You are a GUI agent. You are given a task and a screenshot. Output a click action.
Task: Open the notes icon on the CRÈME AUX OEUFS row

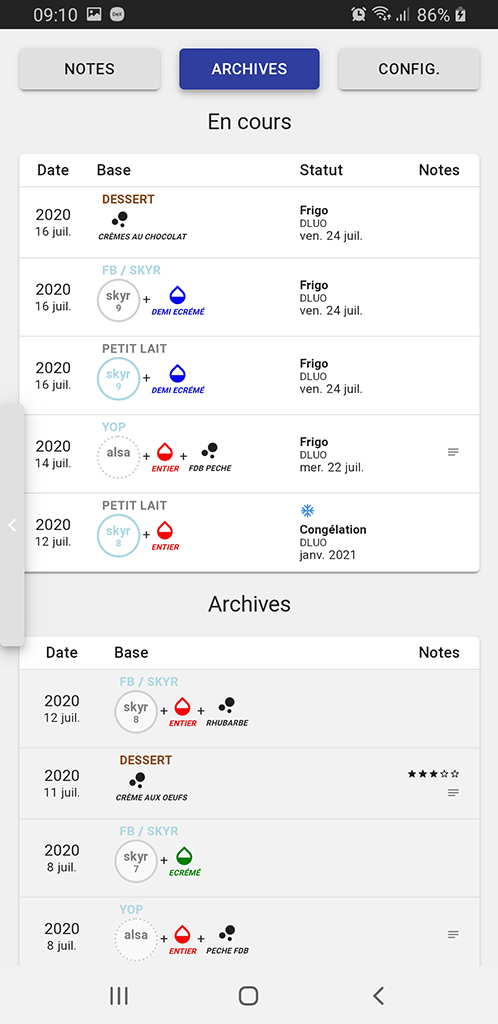(x=453, y=792)
